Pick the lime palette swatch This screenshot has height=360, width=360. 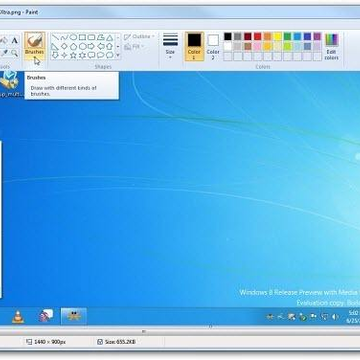coord(288,46)
